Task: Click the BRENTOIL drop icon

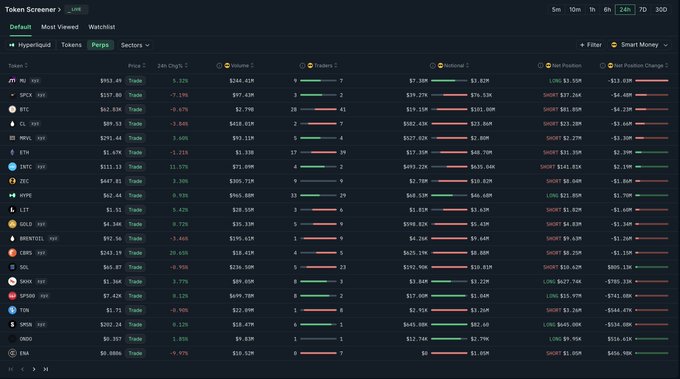Action: [12, 238]
